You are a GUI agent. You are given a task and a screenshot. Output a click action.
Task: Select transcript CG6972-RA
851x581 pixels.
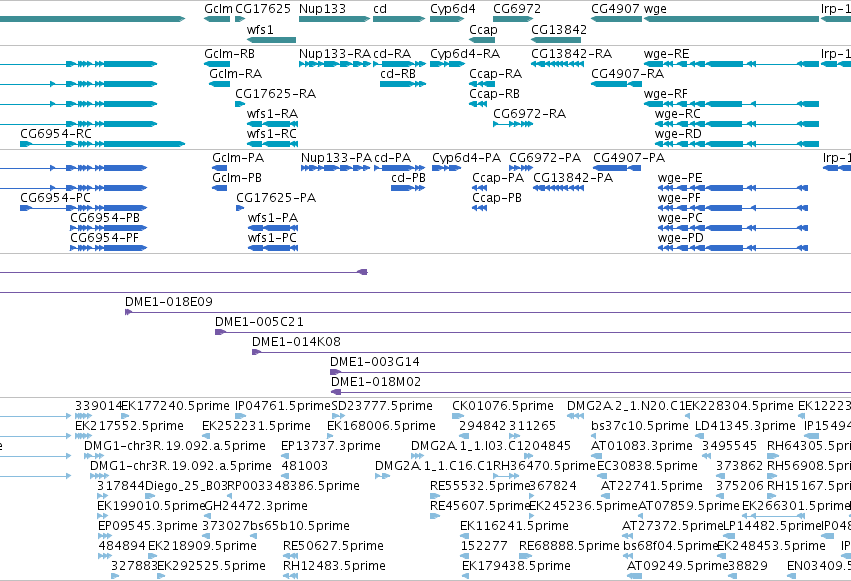click(530, 113)
